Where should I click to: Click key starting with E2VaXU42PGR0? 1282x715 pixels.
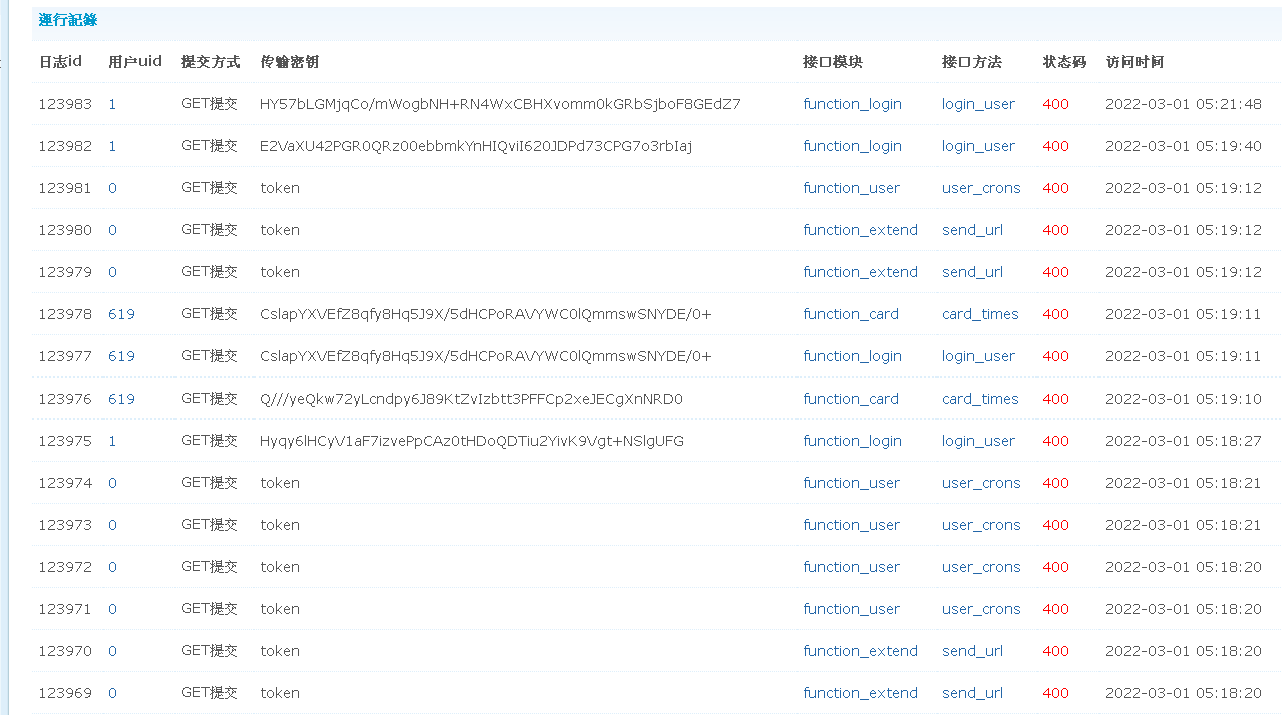click(x=476, y=146)
